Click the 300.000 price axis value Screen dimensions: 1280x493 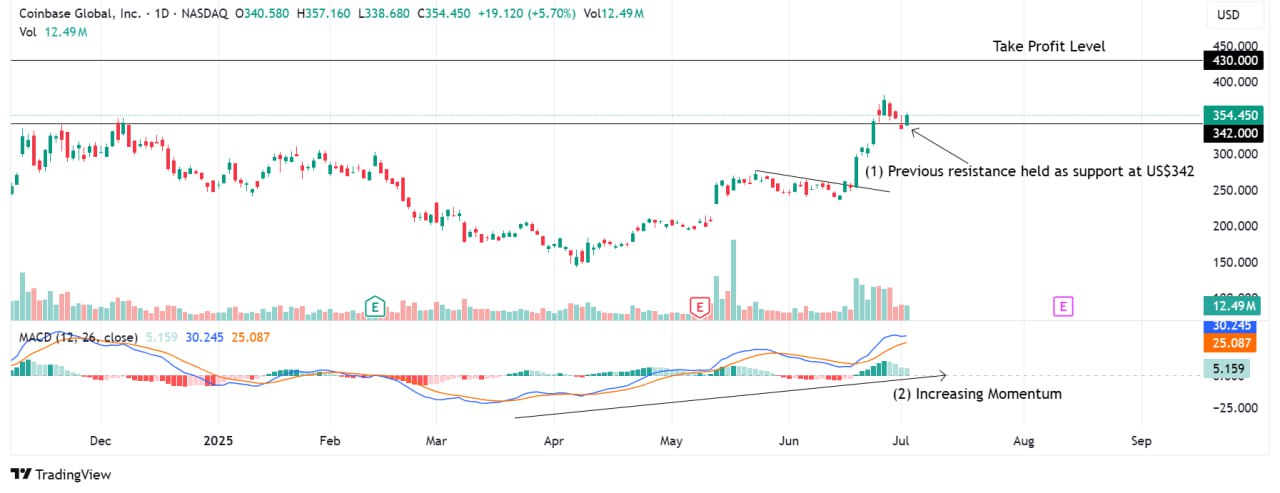click(1235, 154)
